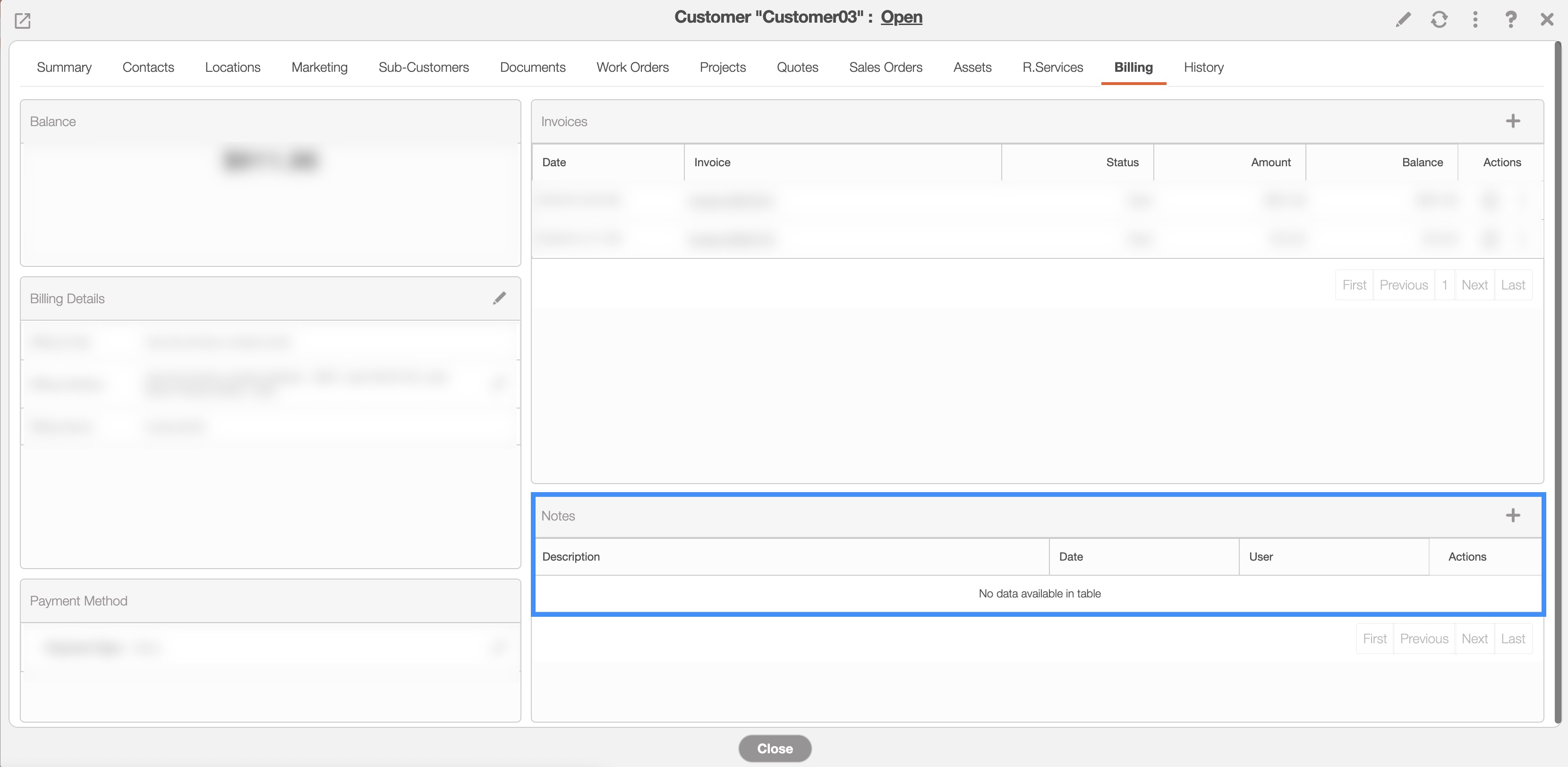Select page 1 in Invoices pagination
The height and width of the screenshot is (767, 1568).
coord(1444,285)
